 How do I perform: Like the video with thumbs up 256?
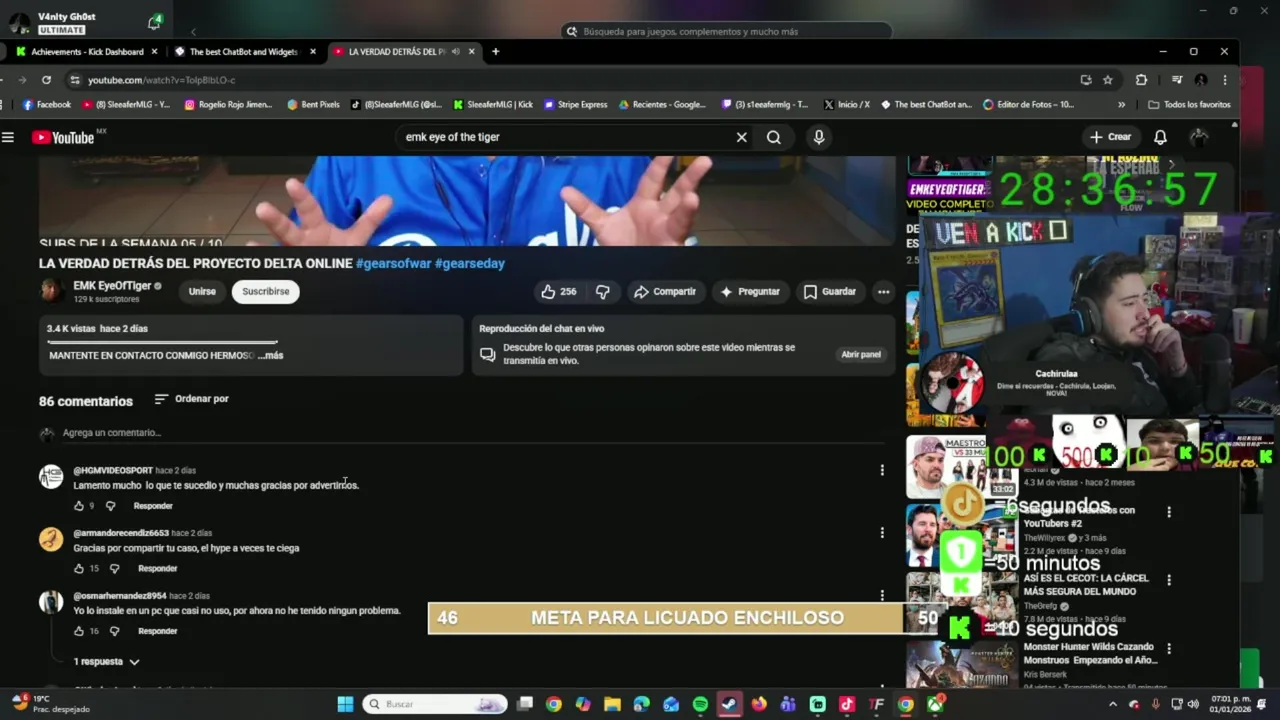[x=559, y=292]
